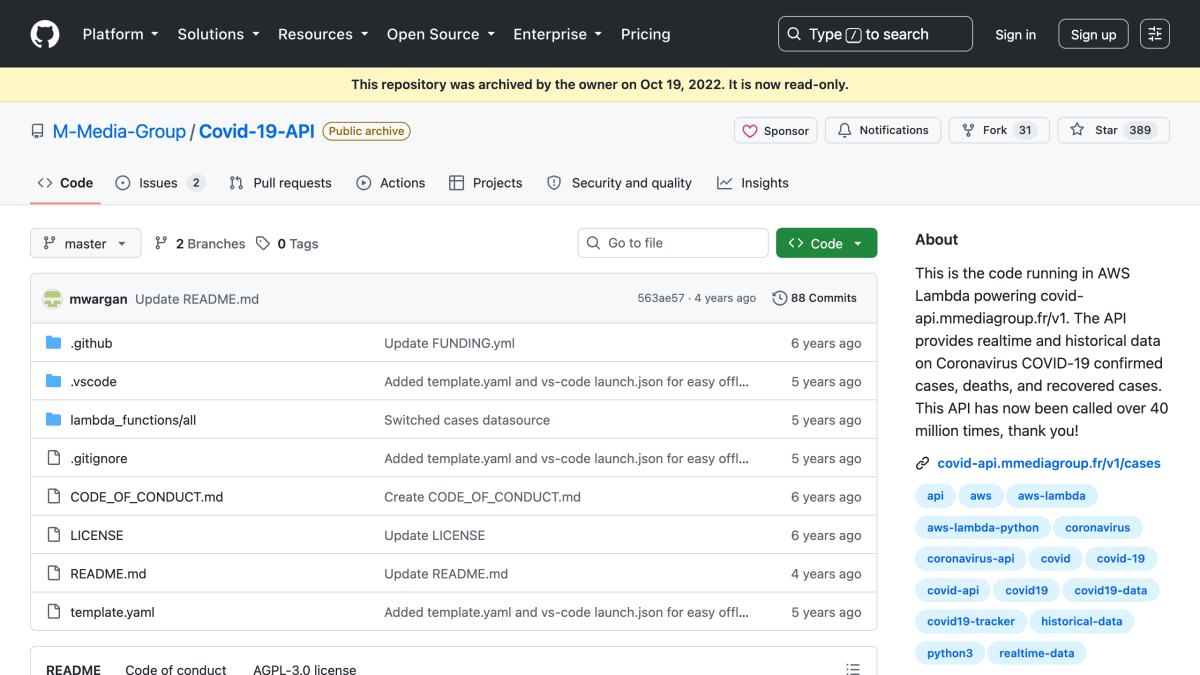Click mwargan avatar image
The height and width of the screenshot is (675, 1200).
tap(53, 298)
